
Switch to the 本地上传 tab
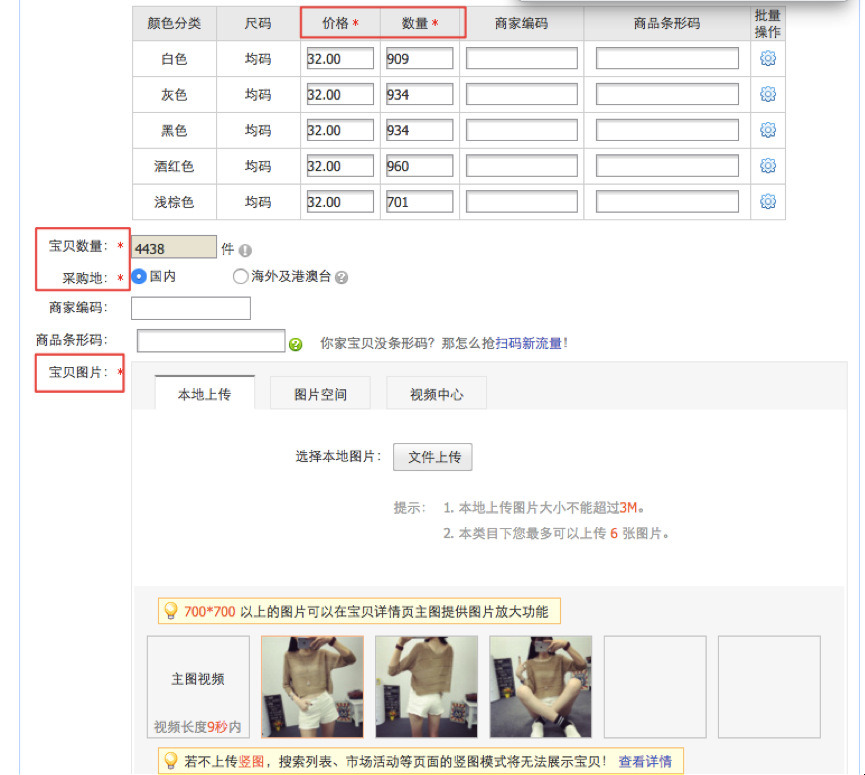(x=204, y=394)
